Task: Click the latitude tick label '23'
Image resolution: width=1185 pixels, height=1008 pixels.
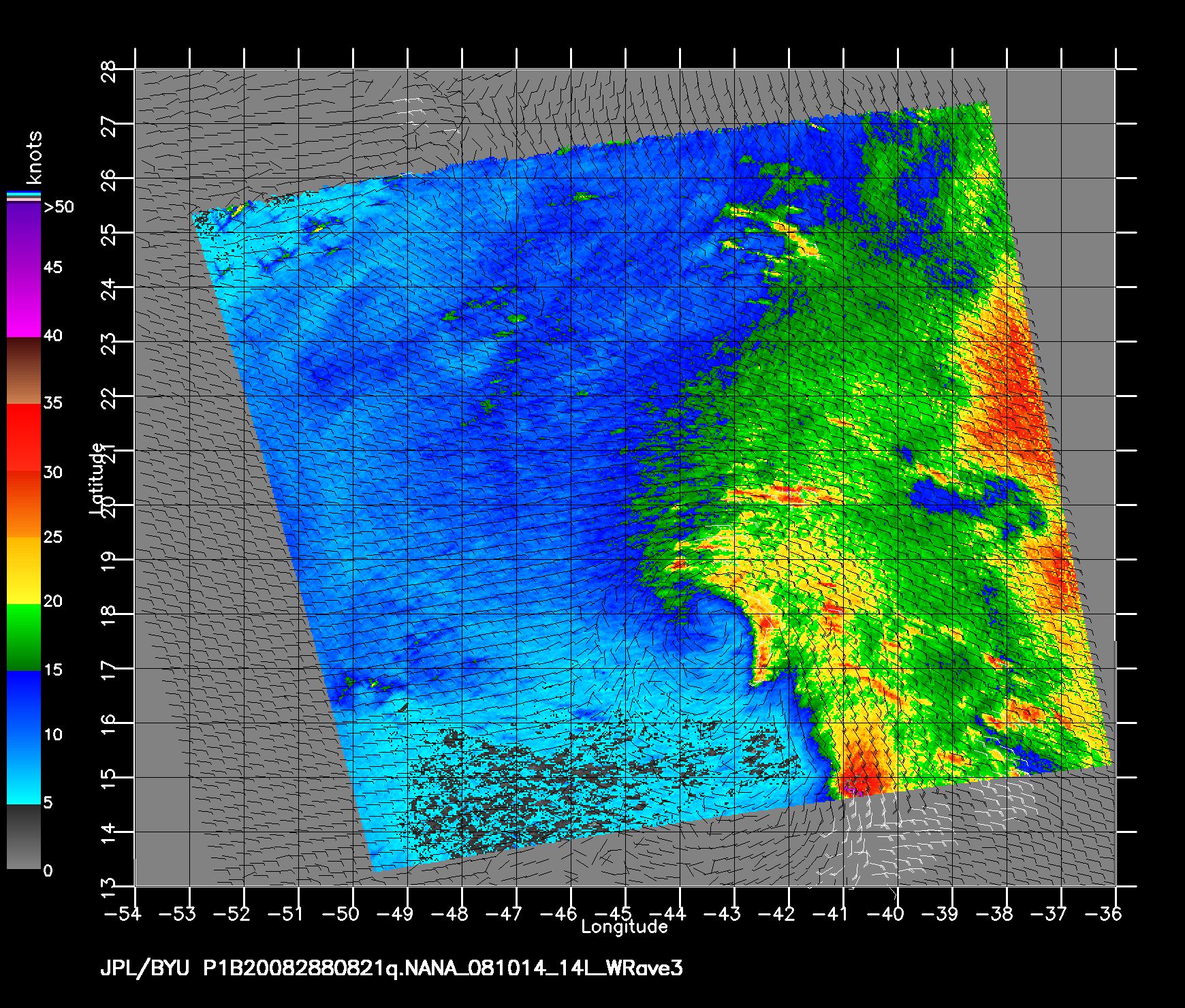Action: point(108,344)
